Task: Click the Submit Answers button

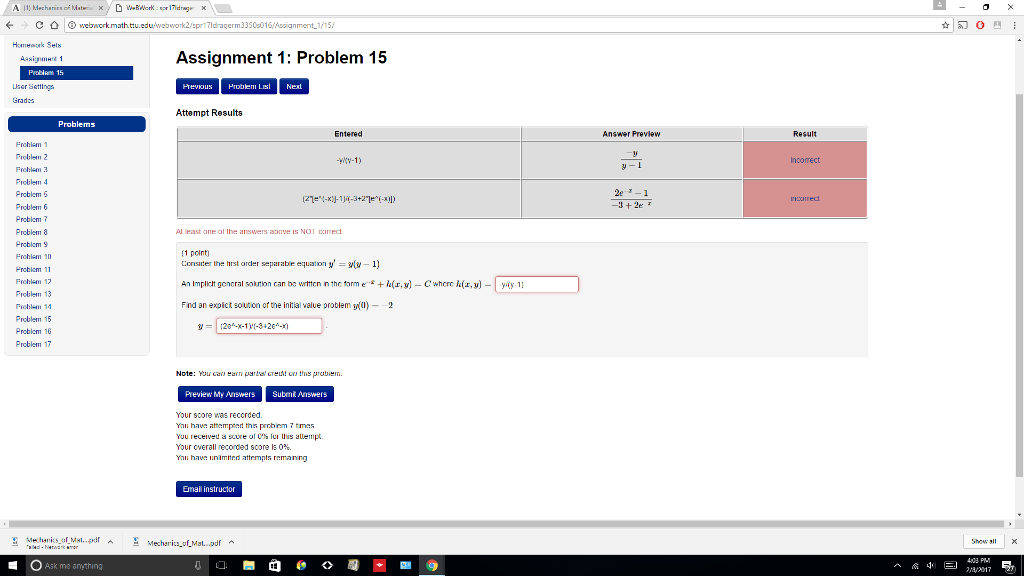Action: 299,394
